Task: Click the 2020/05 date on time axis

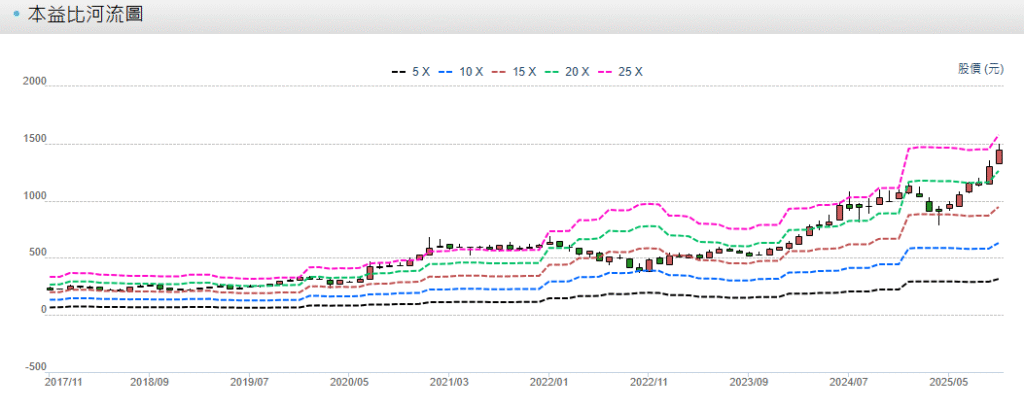Action: tap(349, 382)
